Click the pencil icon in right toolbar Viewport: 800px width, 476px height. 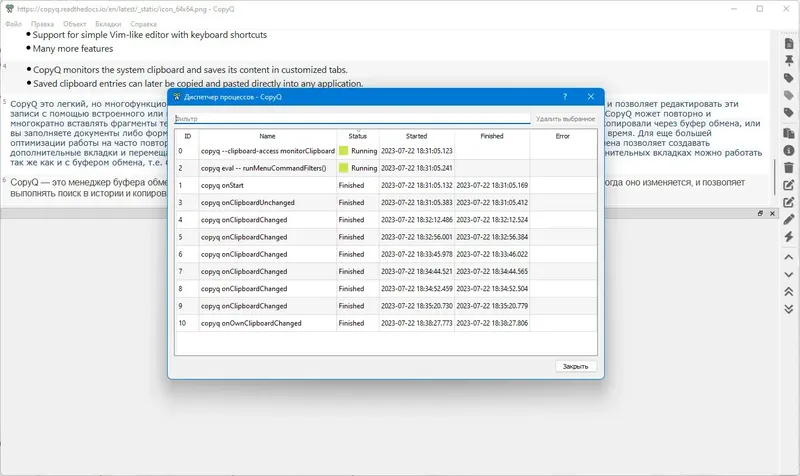[788, 219]
